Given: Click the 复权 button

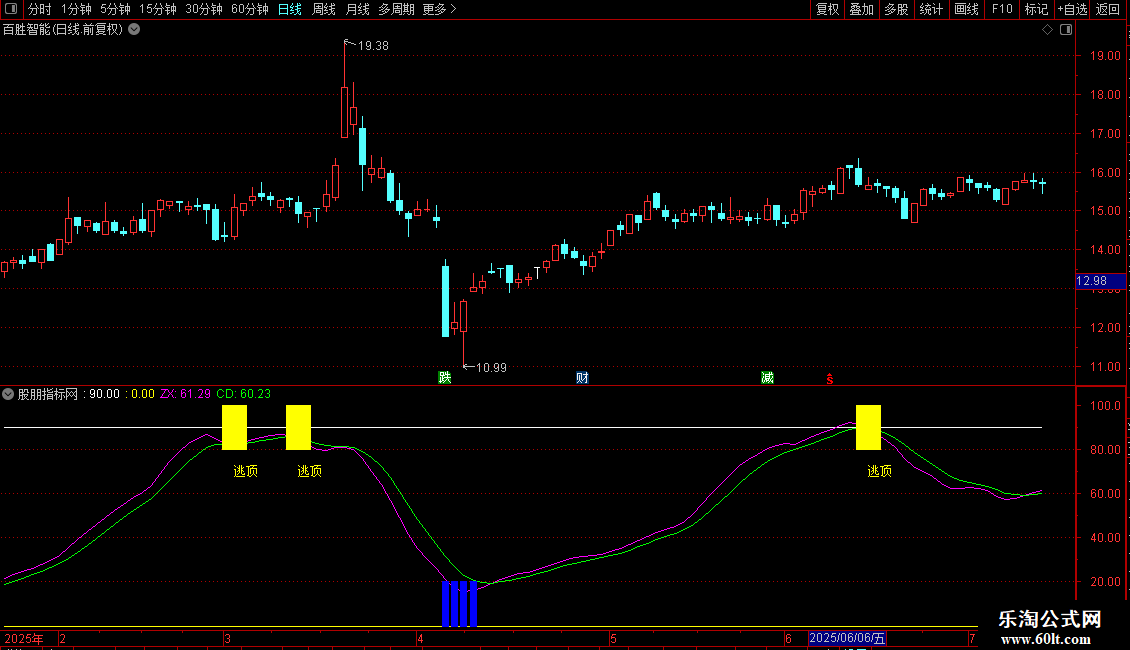Looking at the screenshot, I should (827, 9).
